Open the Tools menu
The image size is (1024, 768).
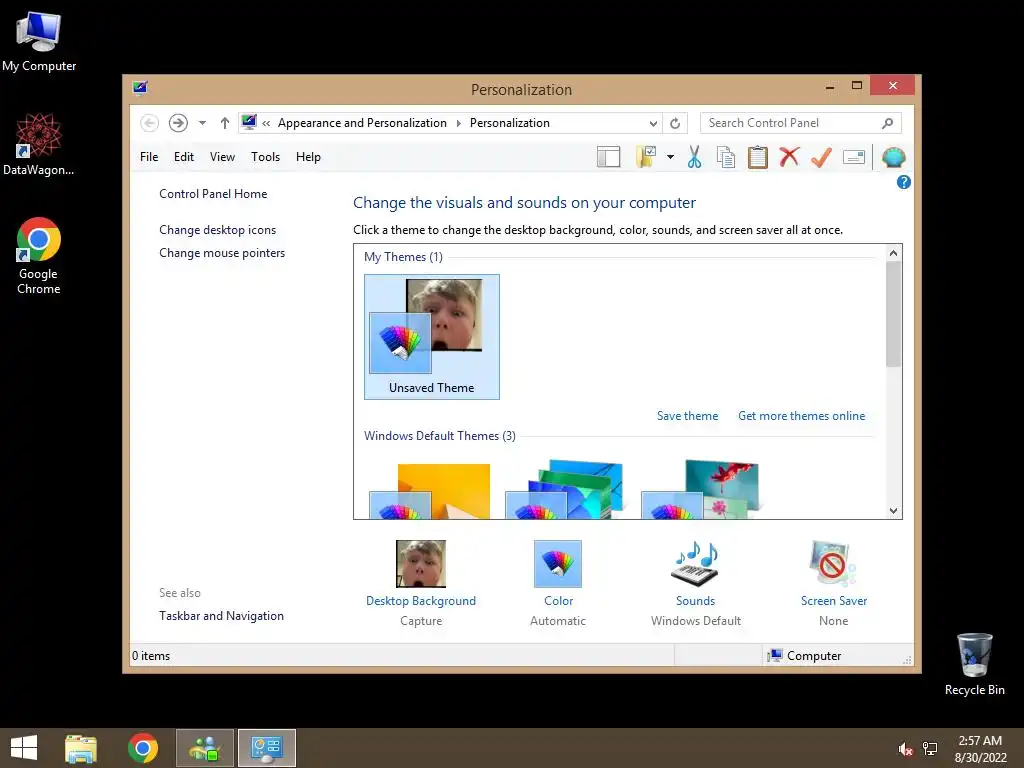[265, 157]
